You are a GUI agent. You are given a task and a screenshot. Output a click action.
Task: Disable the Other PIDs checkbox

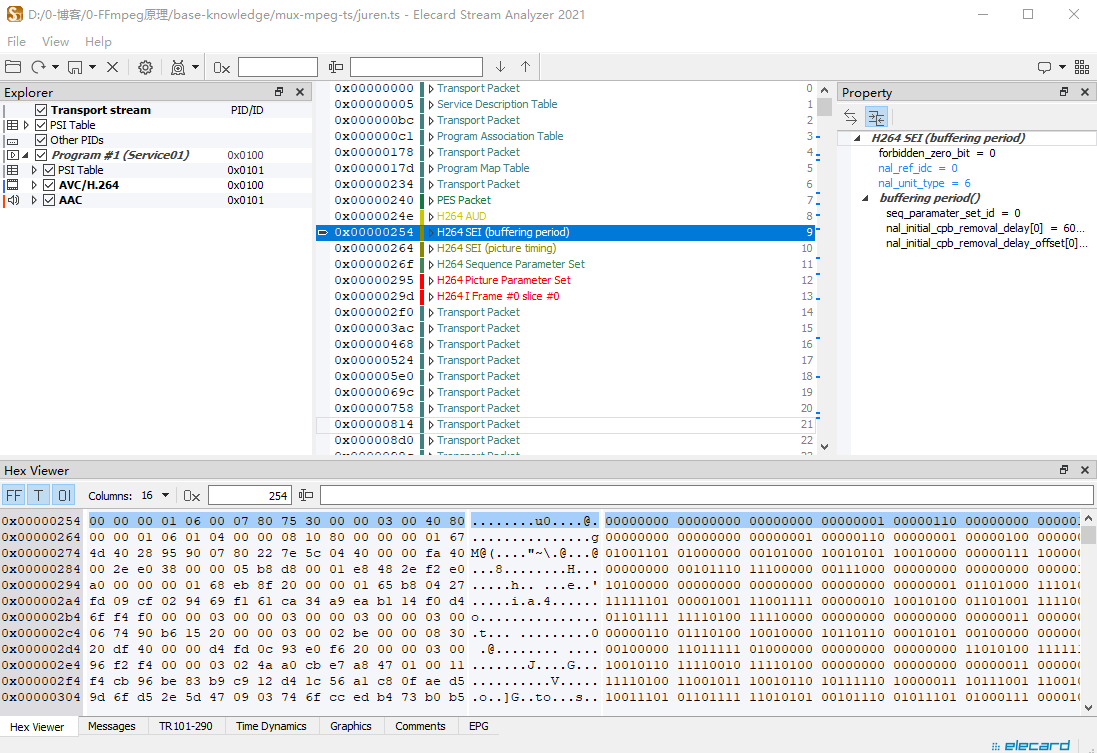(x=41, y=139)
